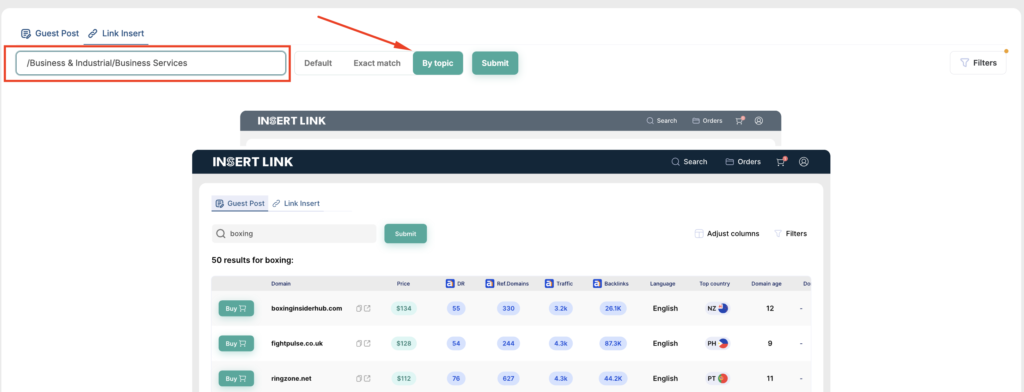Click cart icon in dimmed background window

(x=740, y=121)
